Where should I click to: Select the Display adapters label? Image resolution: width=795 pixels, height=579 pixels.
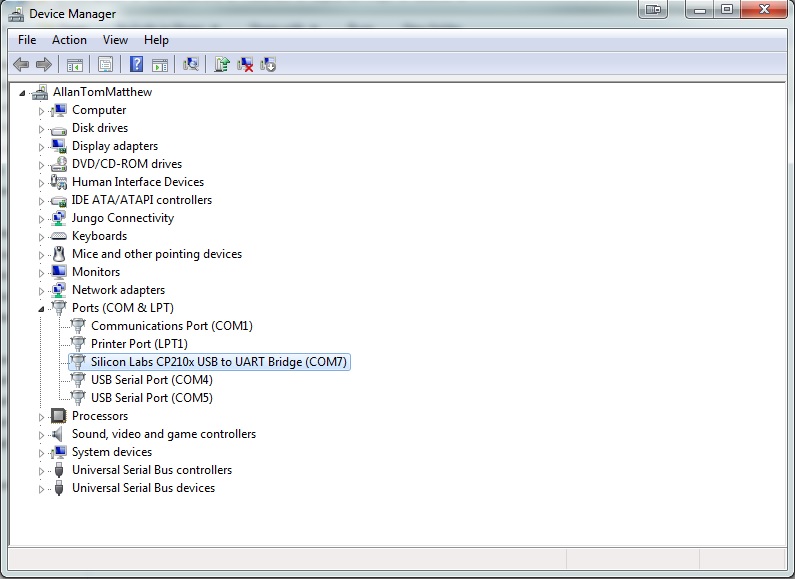click(115, 146)
